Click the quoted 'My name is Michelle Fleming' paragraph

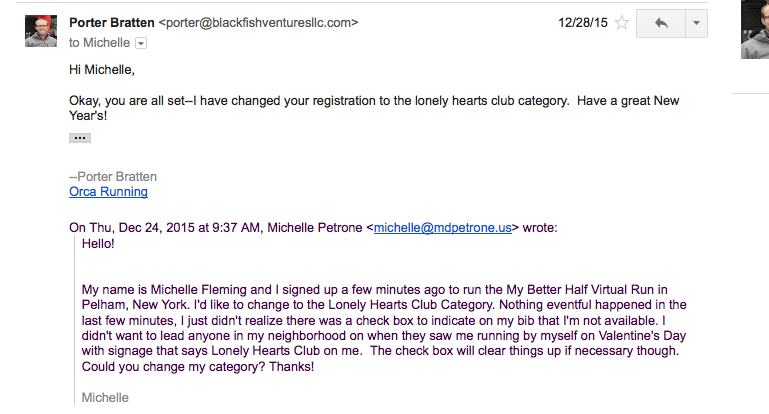coord(384,328)
